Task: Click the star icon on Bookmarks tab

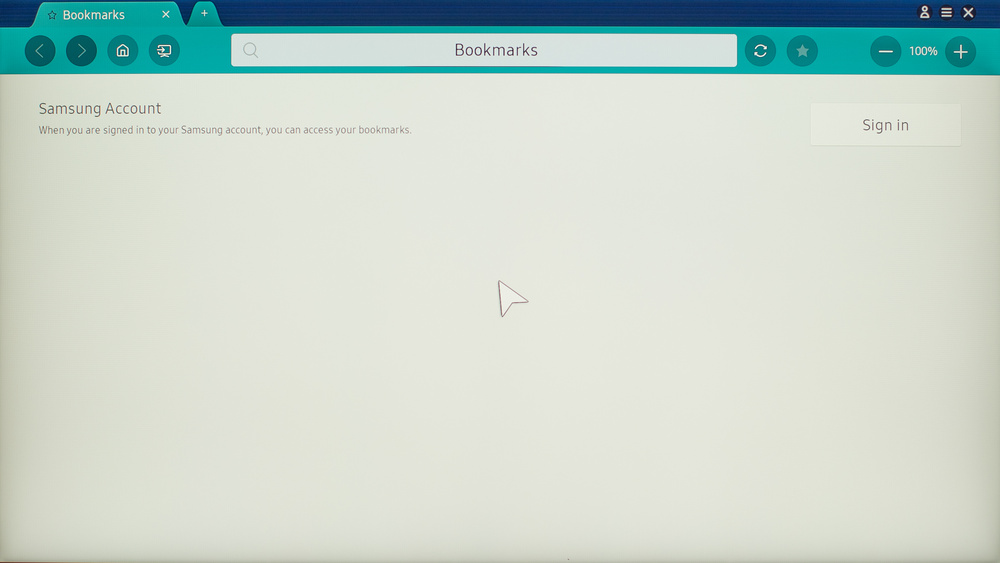Action: point(52,15)
